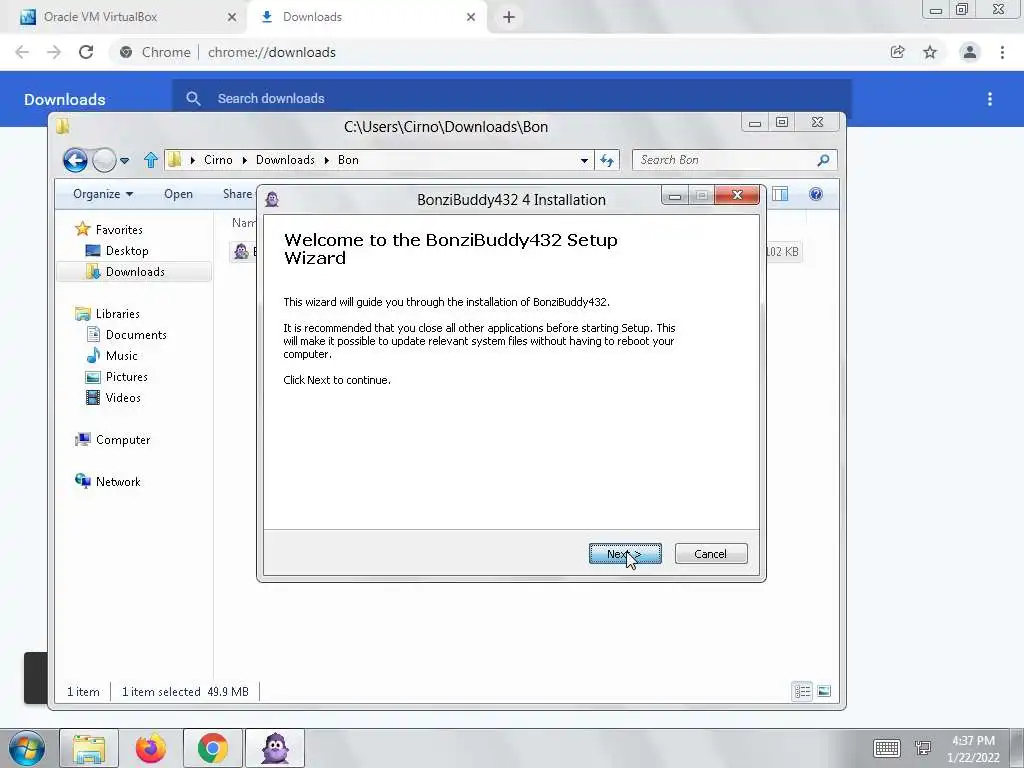Click the Search downloads field
Image resolution: width=1024 pixels, height=768 pixels.
coord(512,99)
